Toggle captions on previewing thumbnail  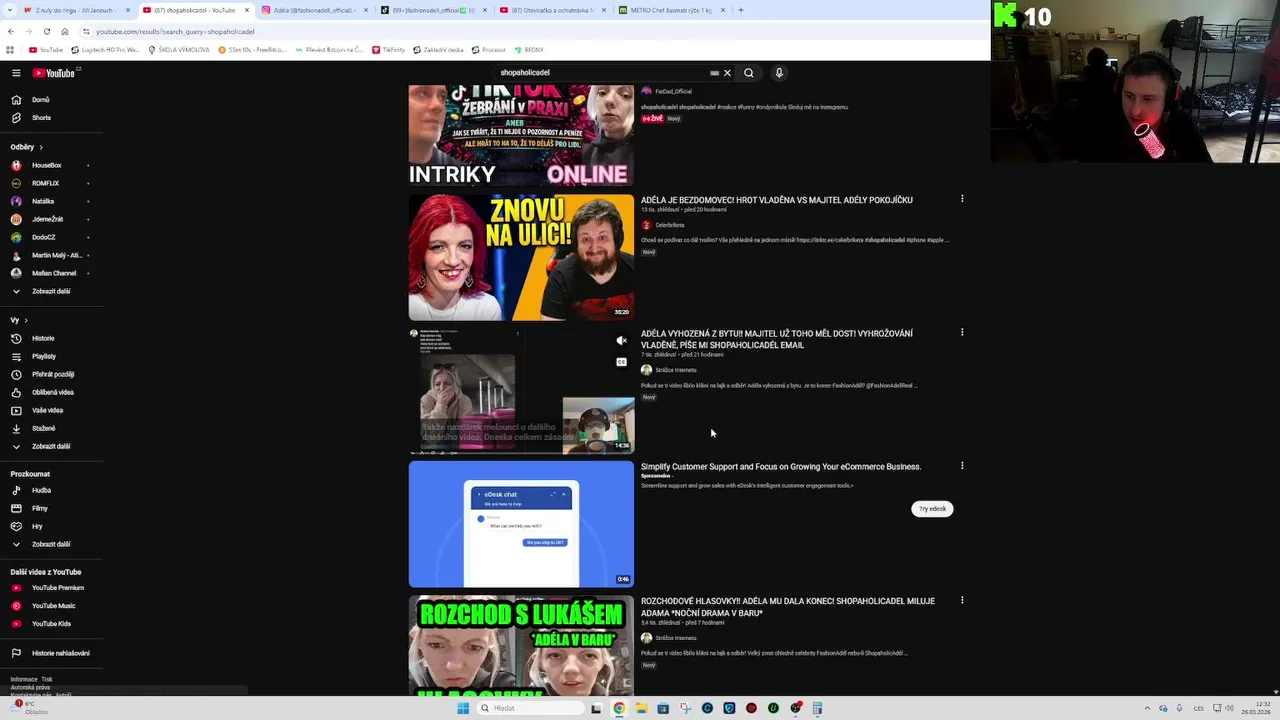[x=621, y=362]
